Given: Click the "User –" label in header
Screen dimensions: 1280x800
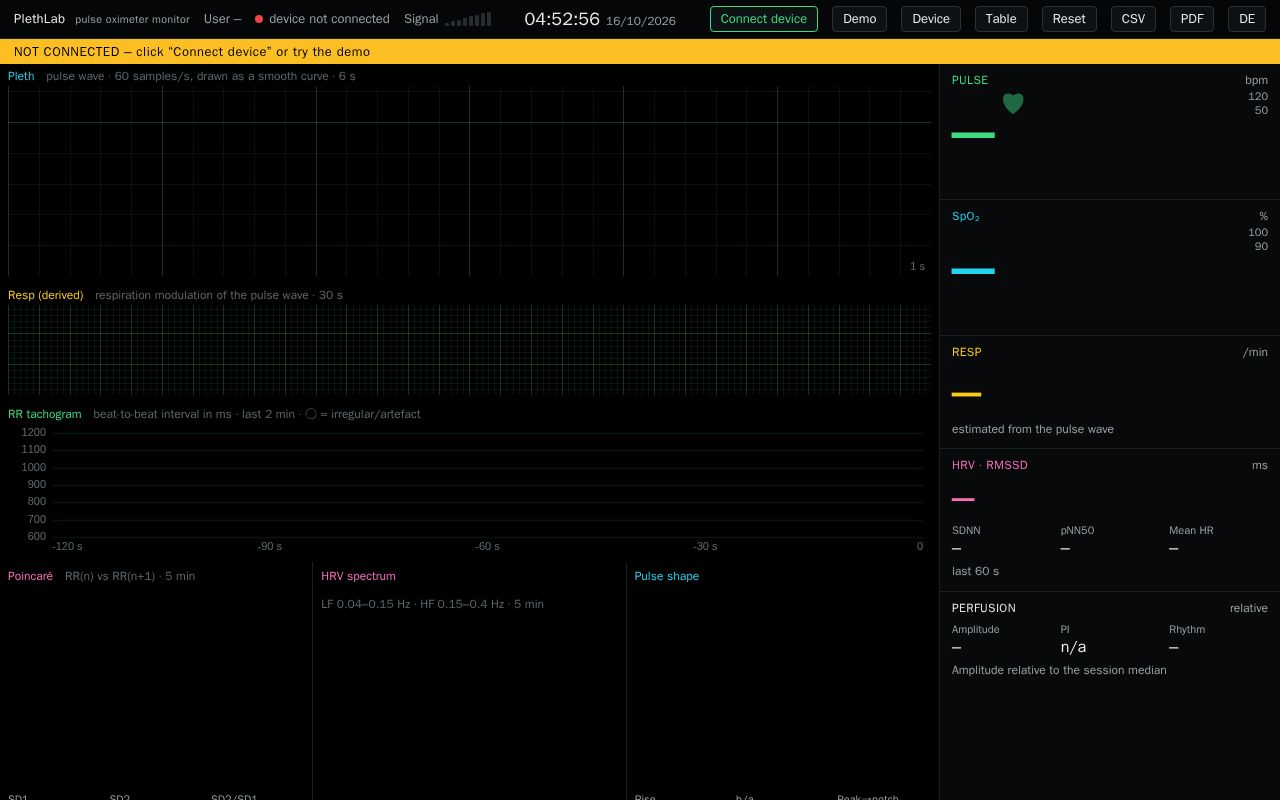Looking at the screenshot, I should coord(222,19).
